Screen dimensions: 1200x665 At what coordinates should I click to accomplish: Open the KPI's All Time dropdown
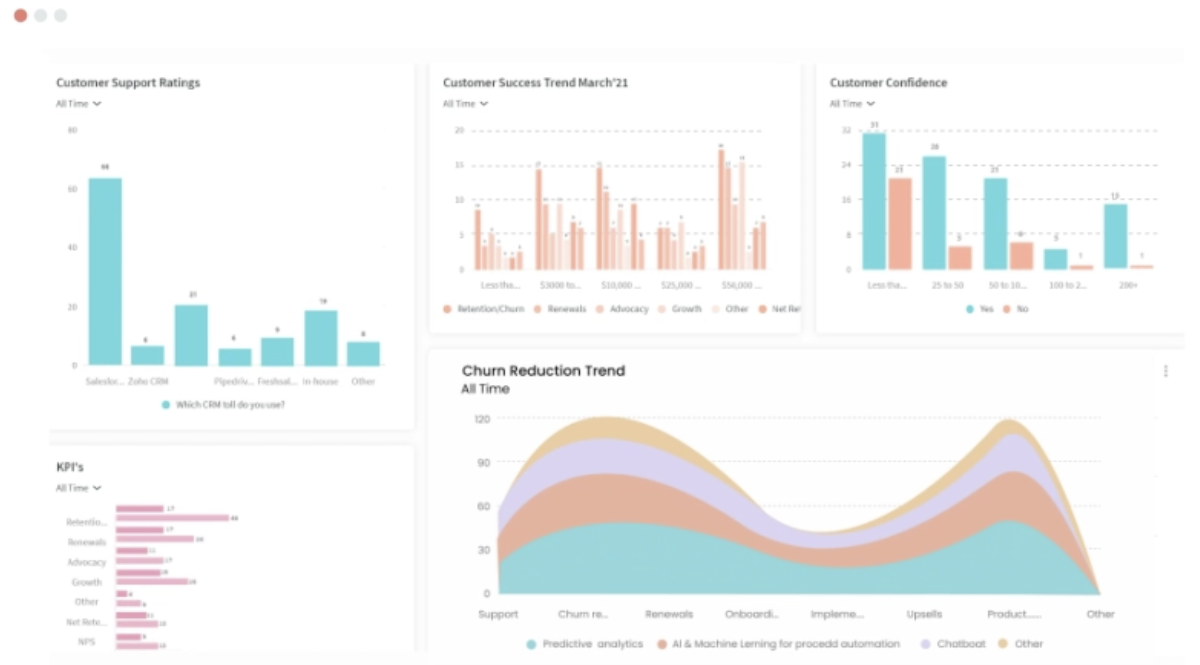[78, 488]
